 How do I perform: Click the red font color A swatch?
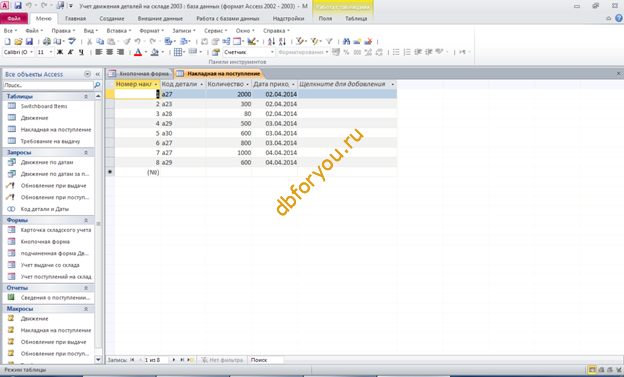(138, 52)
